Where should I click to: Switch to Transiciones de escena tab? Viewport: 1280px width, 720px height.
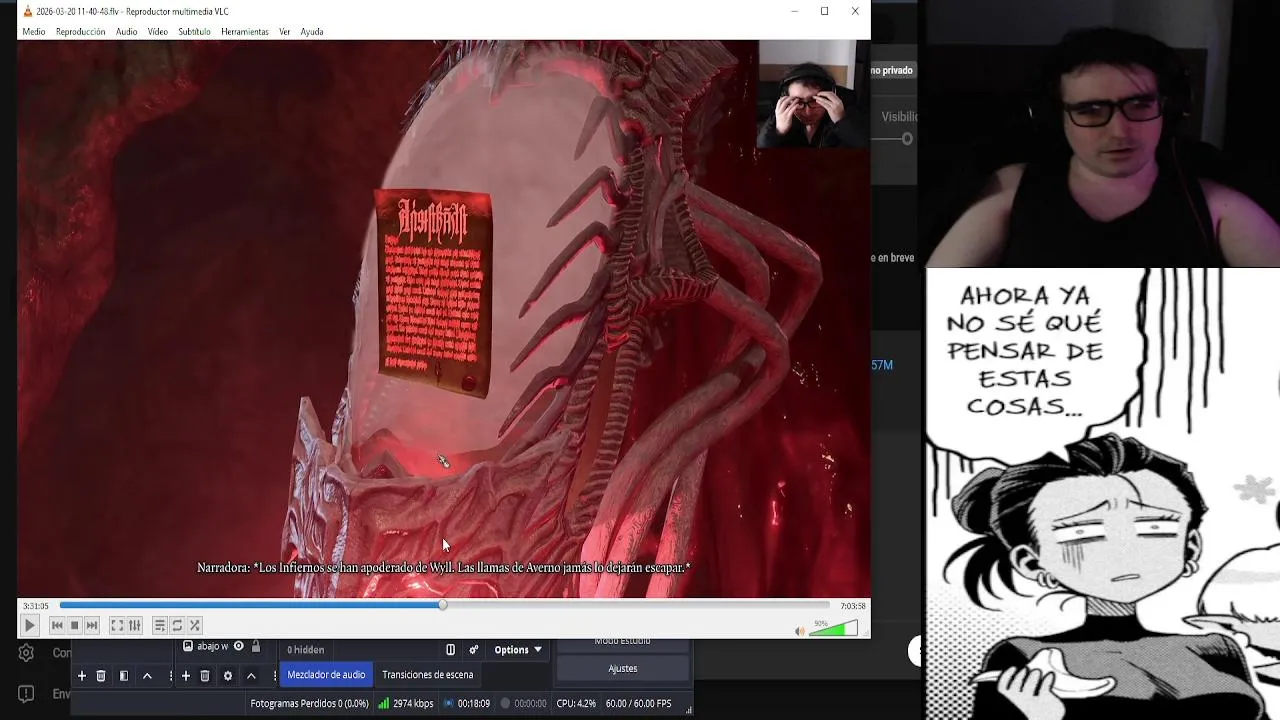(x=427, y=675)
